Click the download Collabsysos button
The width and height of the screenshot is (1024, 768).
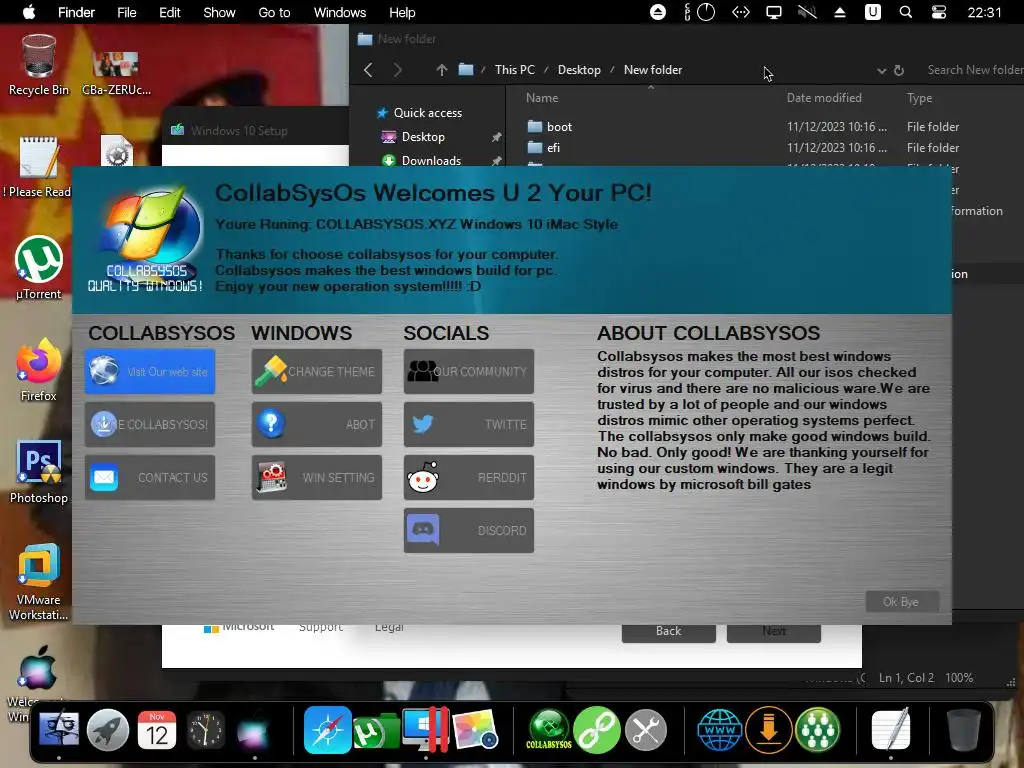click(x=150, y=424)
